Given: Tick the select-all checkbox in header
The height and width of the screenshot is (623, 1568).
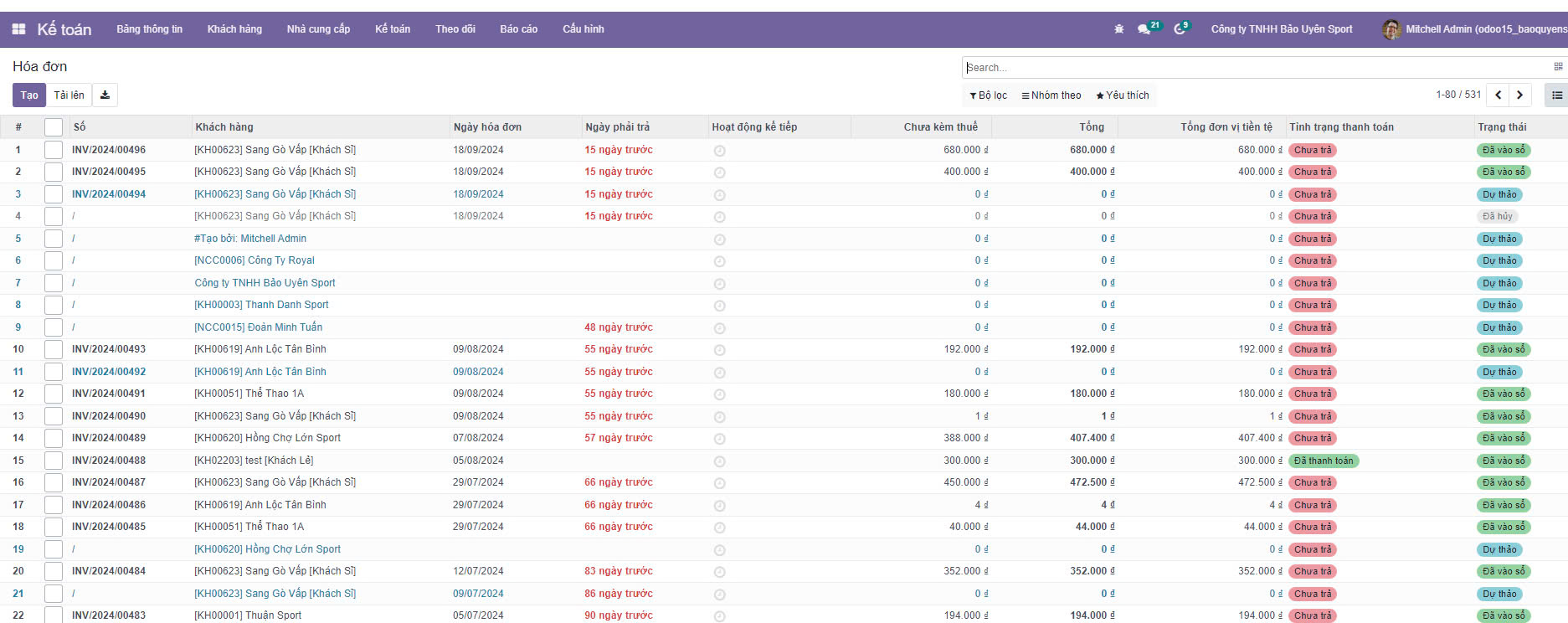Looking at the screenshot, I should coord(54,127).
